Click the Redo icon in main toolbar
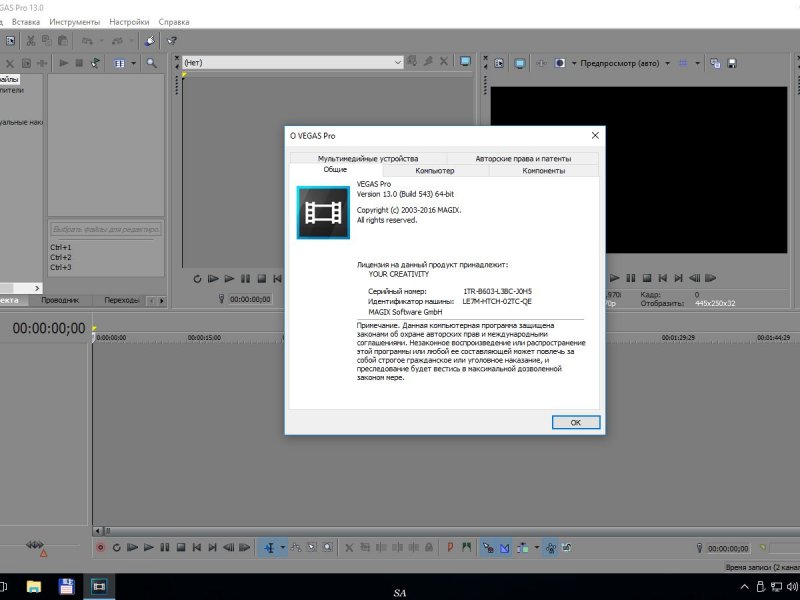This screenshot has width=800, height=600. [117, 40]
